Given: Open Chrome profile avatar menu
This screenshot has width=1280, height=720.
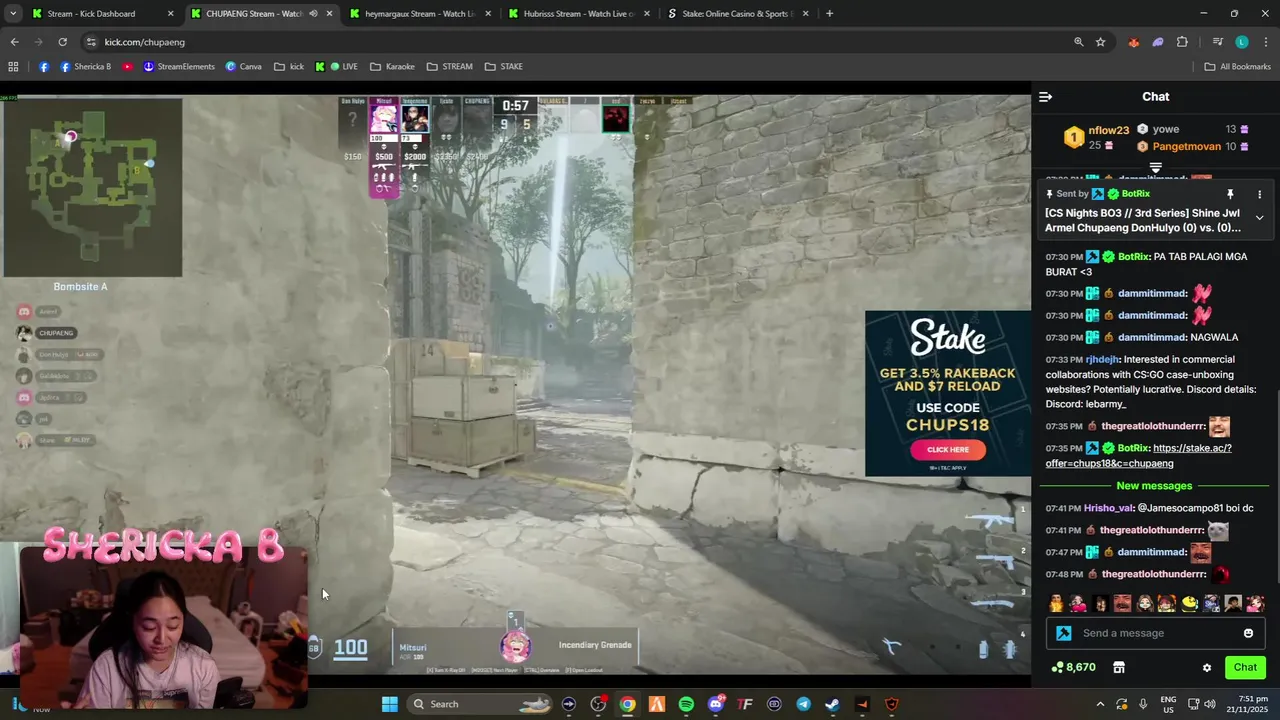Looking at the screenshot, I should pos(1242,42).
